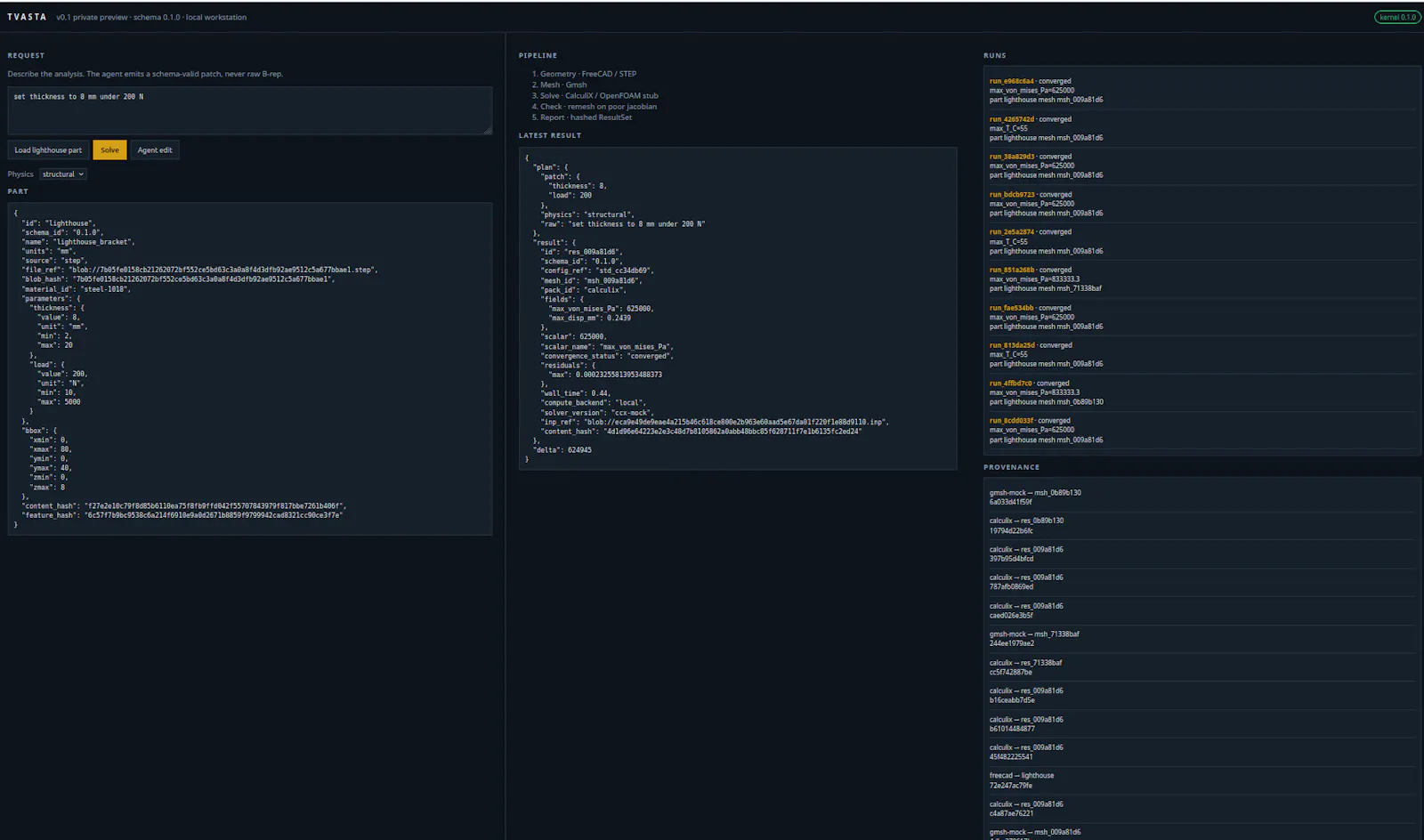Viewport: 1424px width, 840px height.
Task: Click provenance hash 45f482225541
Action: pos(1012,756)
